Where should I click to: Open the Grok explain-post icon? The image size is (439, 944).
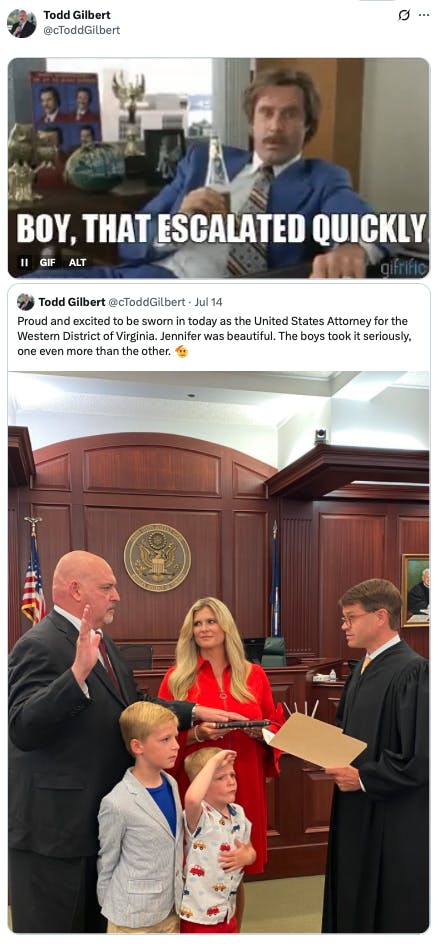[404, 16]
